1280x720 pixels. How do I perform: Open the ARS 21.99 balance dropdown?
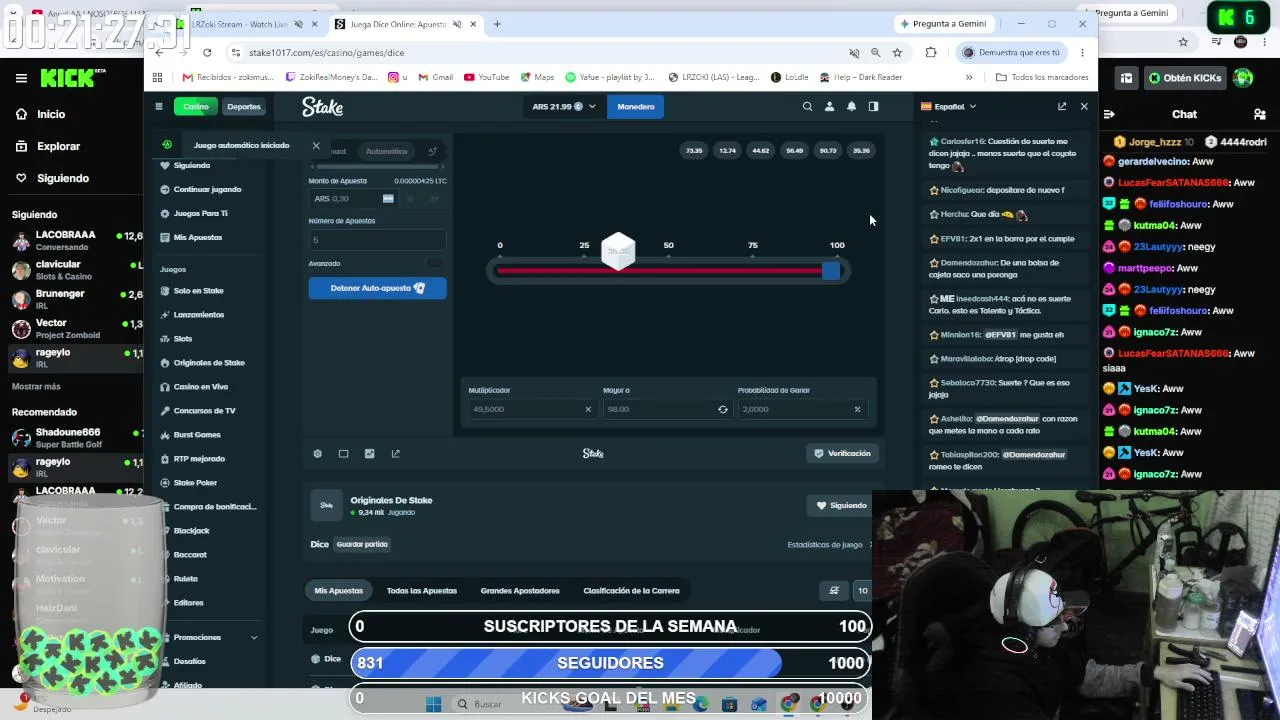pyautogui.click(x=564, y=106)
